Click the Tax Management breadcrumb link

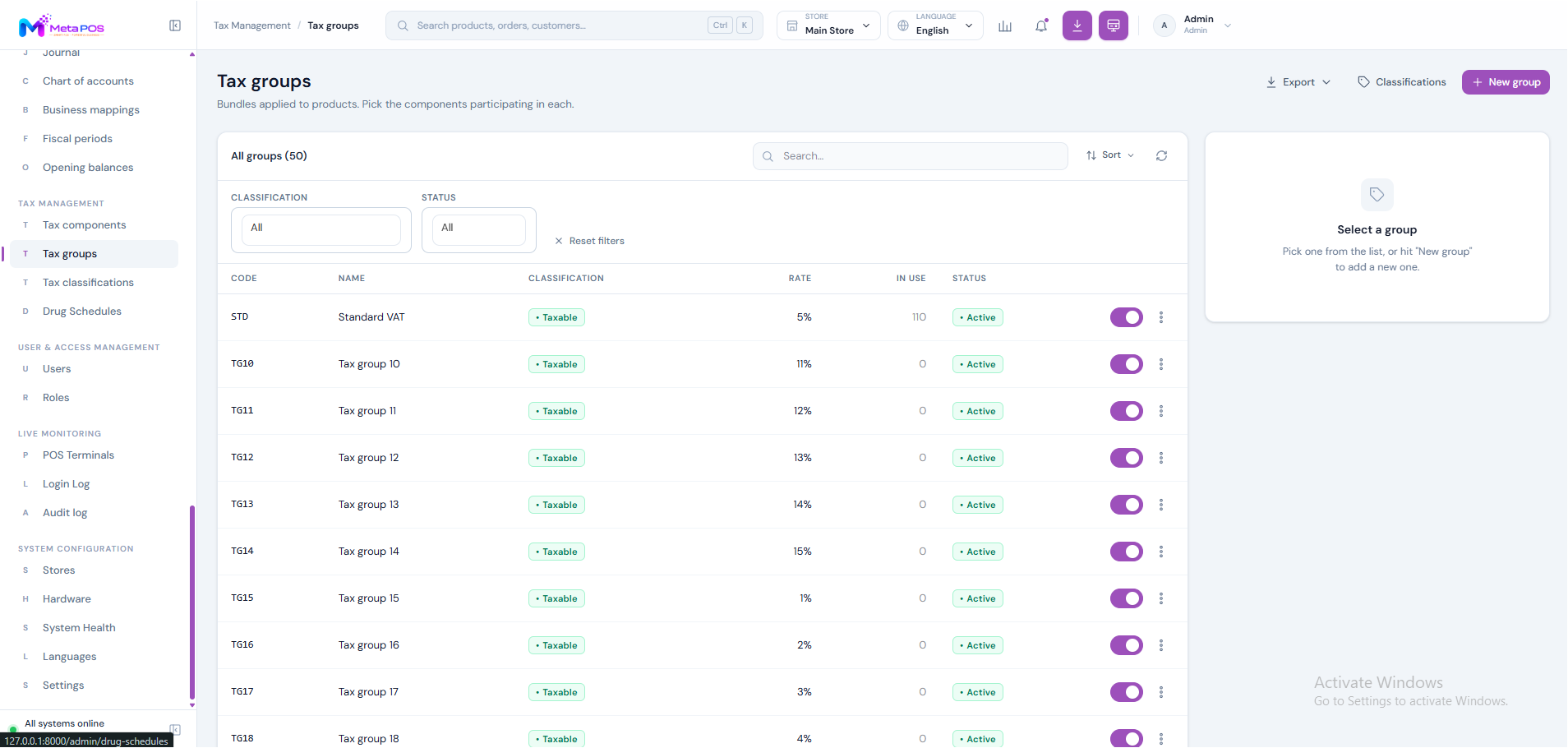252,25
